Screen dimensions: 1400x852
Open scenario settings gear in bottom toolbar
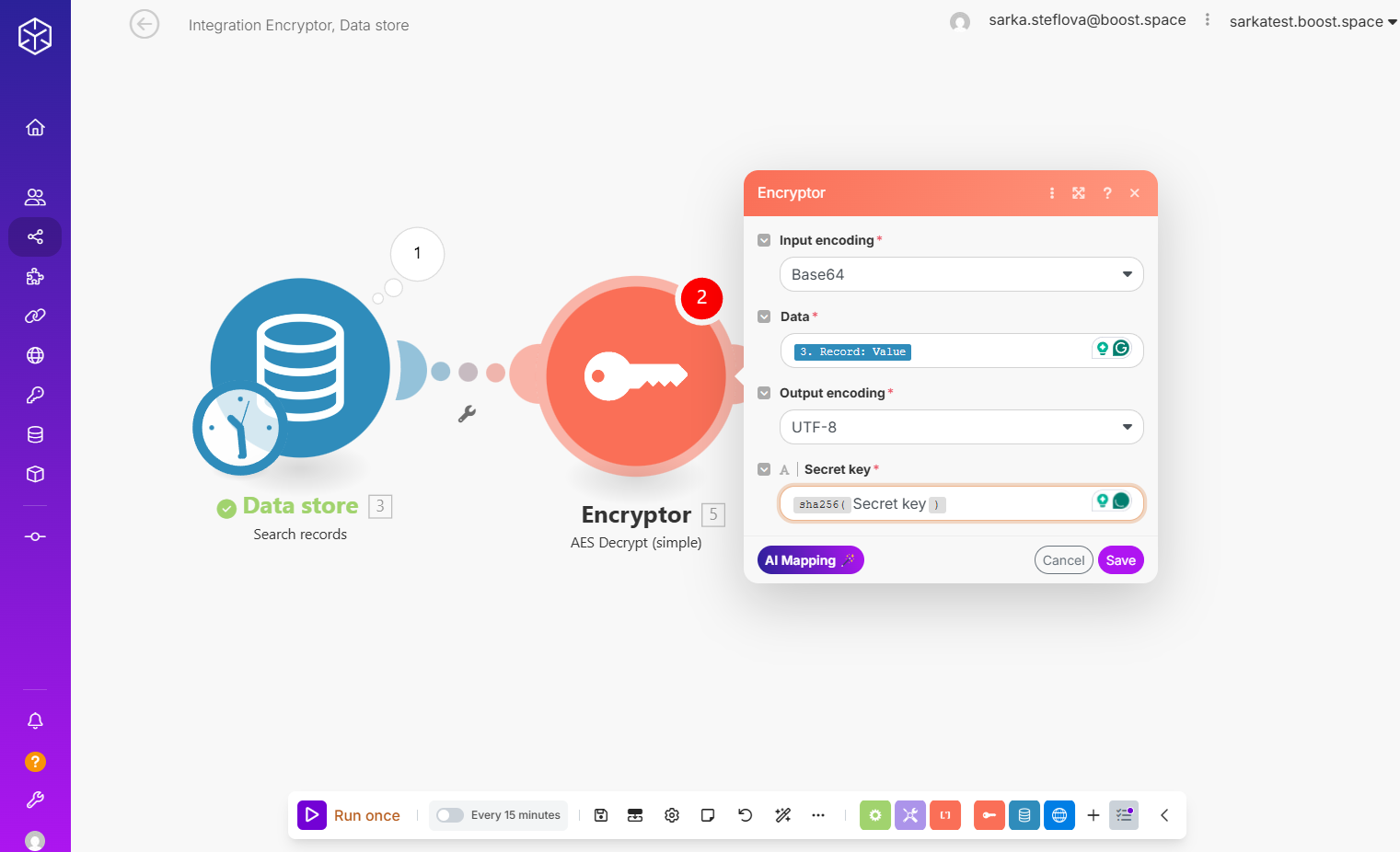[672, 815]
